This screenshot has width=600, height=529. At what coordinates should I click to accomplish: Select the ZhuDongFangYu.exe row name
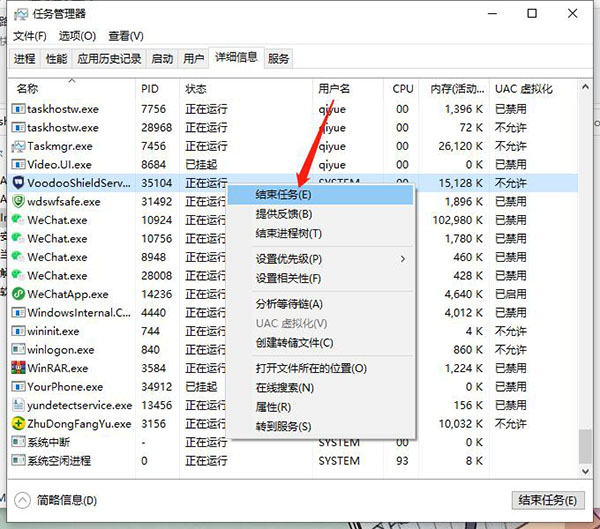pos(79,424)
